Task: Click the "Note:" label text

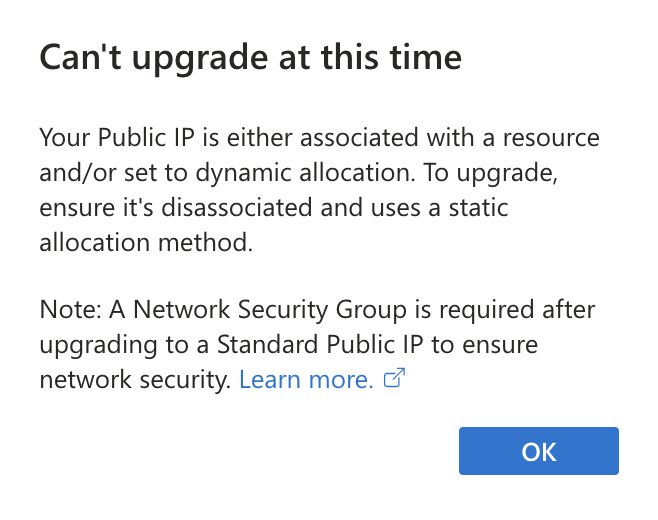Action: 70,310
